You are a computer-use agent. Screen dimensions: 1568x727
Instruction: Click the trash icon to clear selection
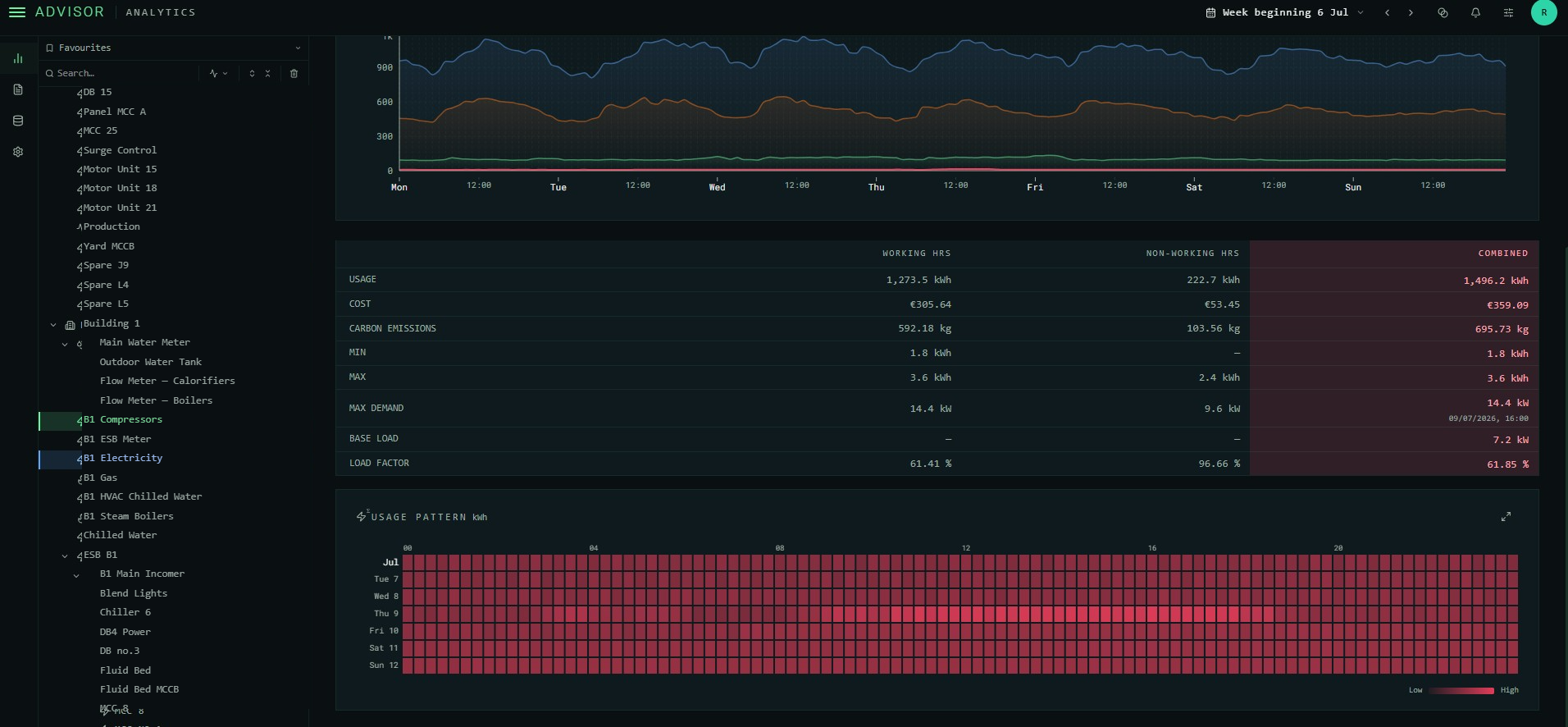[x=294, y=73]
